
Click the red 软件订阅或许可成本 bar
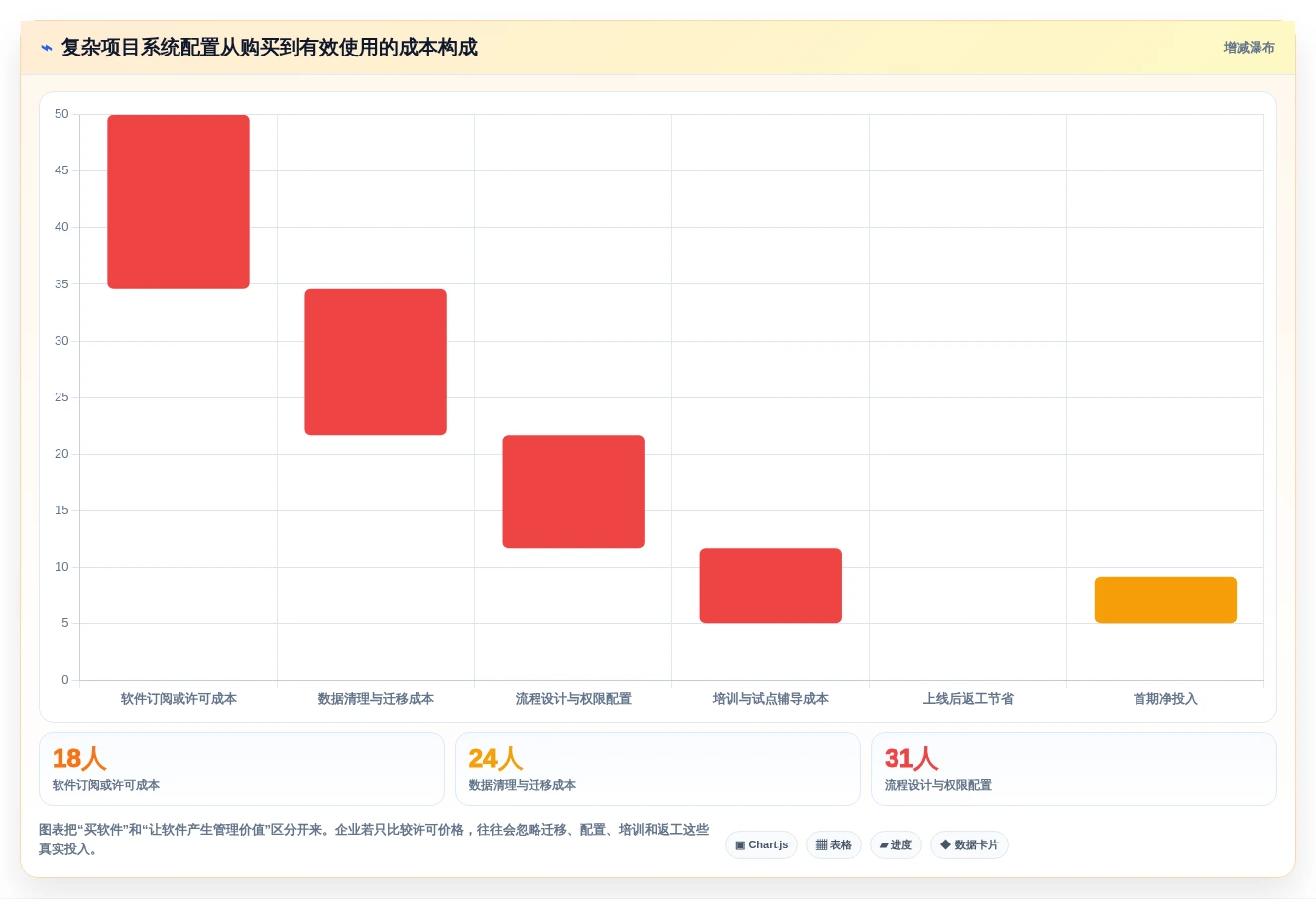click(179, 202)
